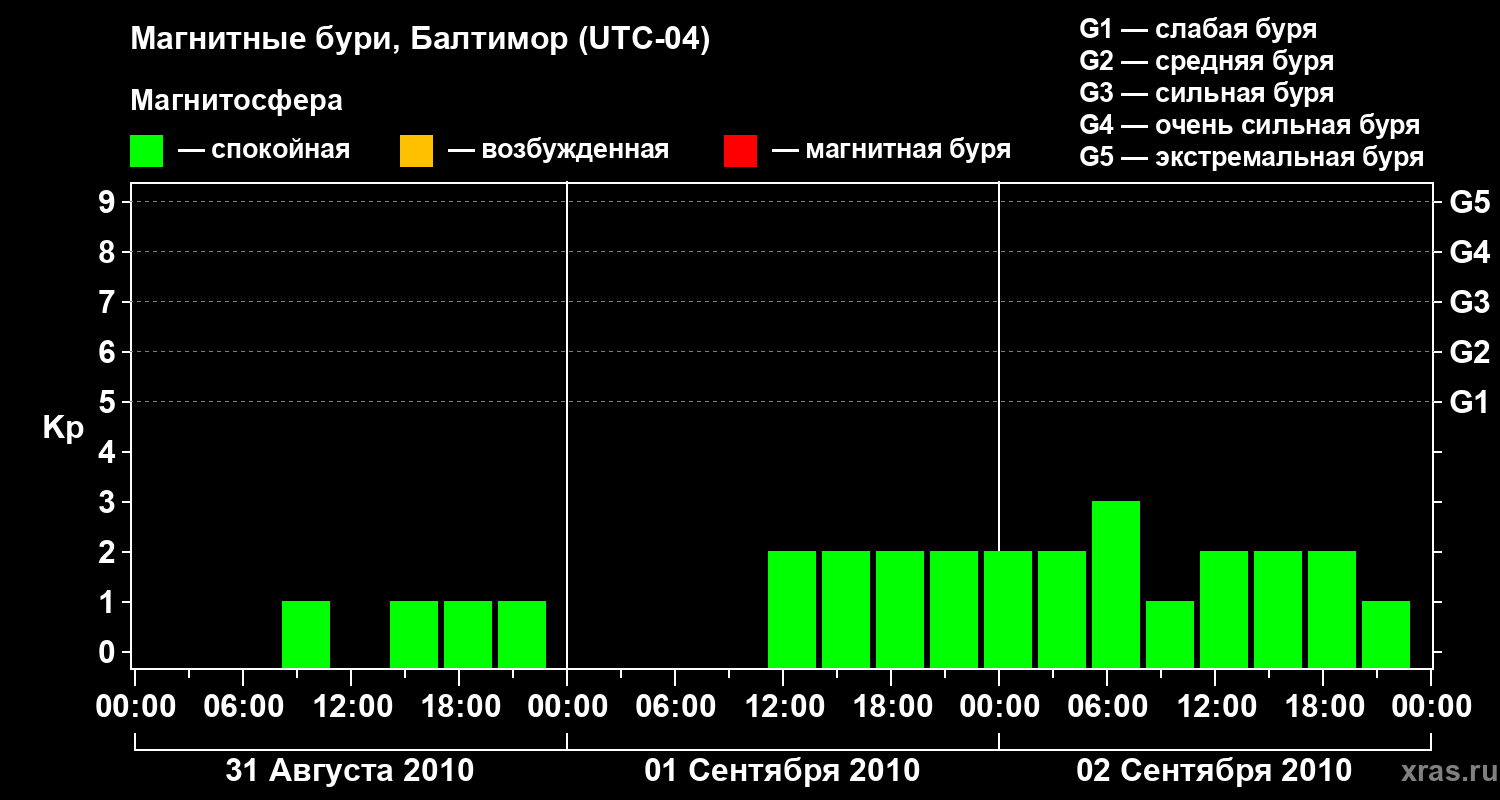Click the Kp axis value 0
This screenshot has width=1500, height=800.
click(109, 652)
